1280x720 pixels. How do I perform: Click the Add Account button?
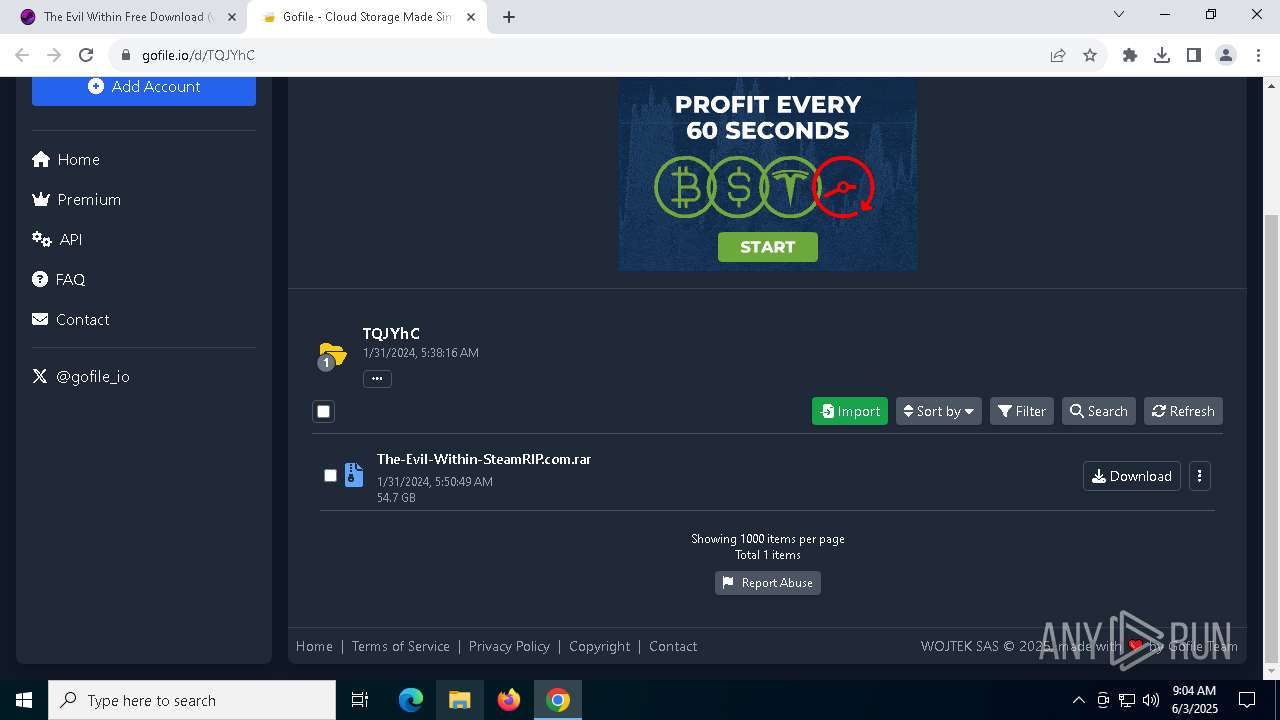[144, 87]
